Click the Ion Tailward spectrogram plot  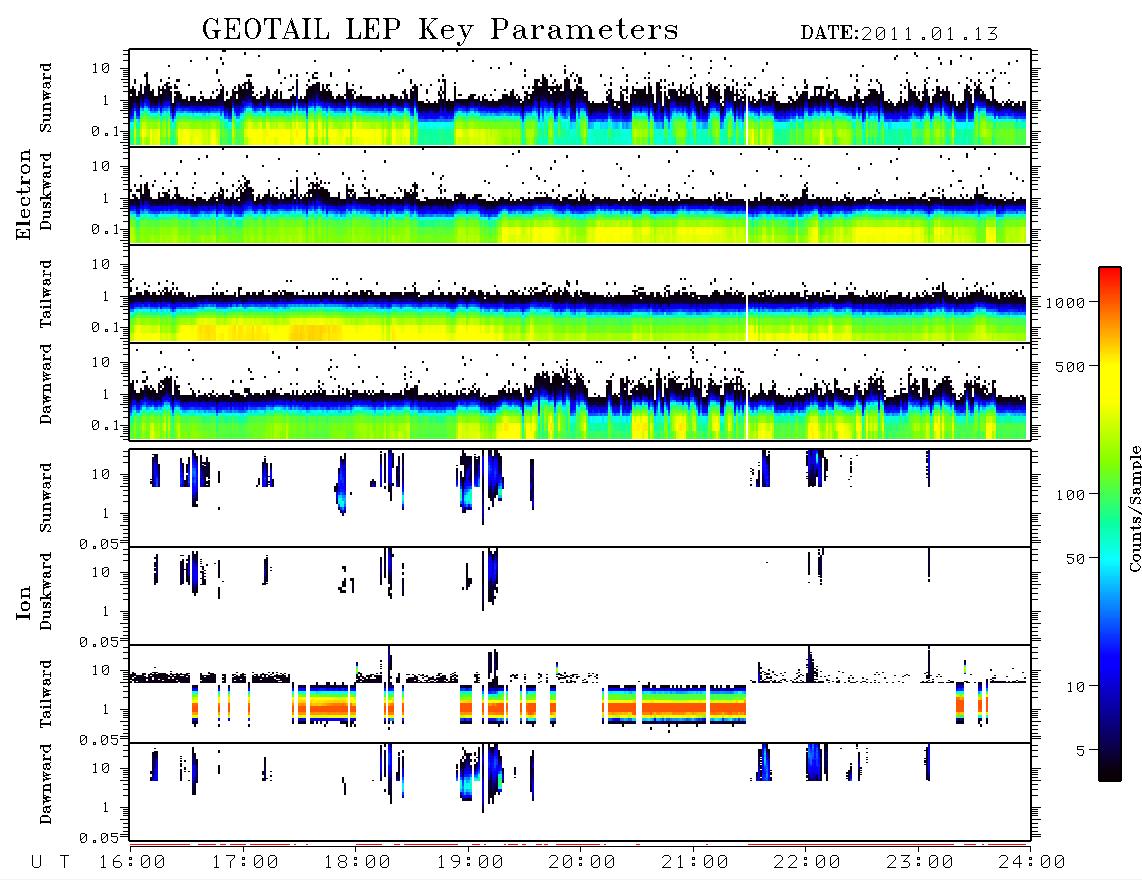pyautogui.click(x=580, y=694)
